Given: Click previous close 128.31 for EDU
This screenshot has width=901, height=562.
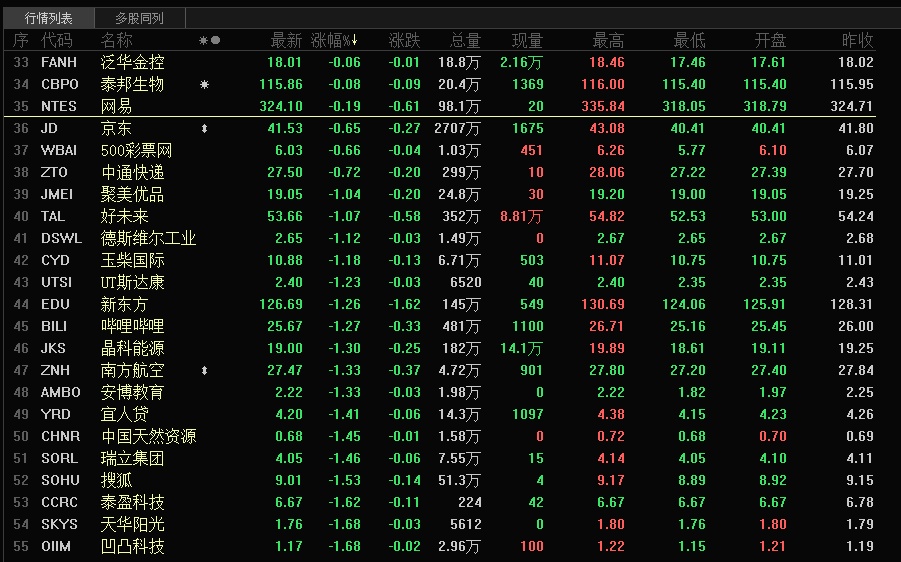Looking at the screenshot, I should click(852, 305).
